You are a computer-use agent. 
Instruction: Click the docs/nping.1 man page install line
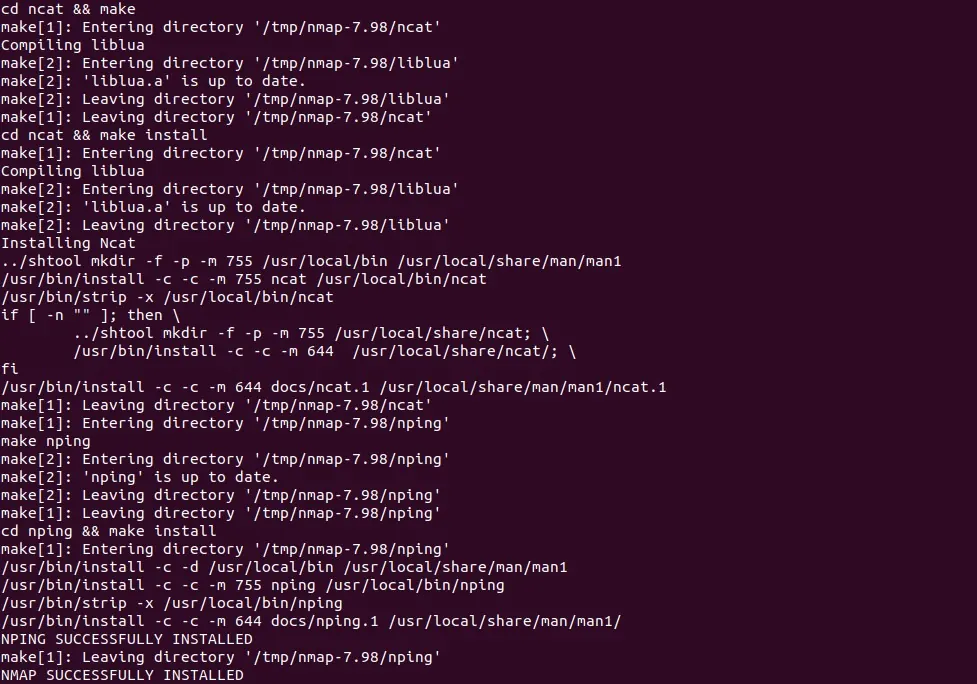pos(311,621)
